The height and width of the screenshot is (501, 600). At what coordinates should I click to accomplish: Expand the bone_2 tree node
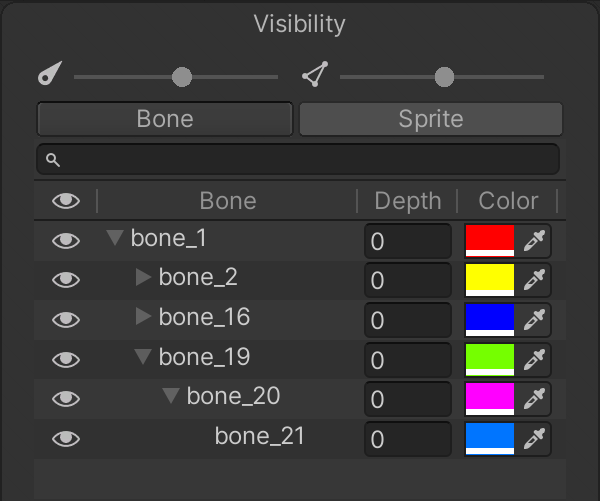coord(143,277)
